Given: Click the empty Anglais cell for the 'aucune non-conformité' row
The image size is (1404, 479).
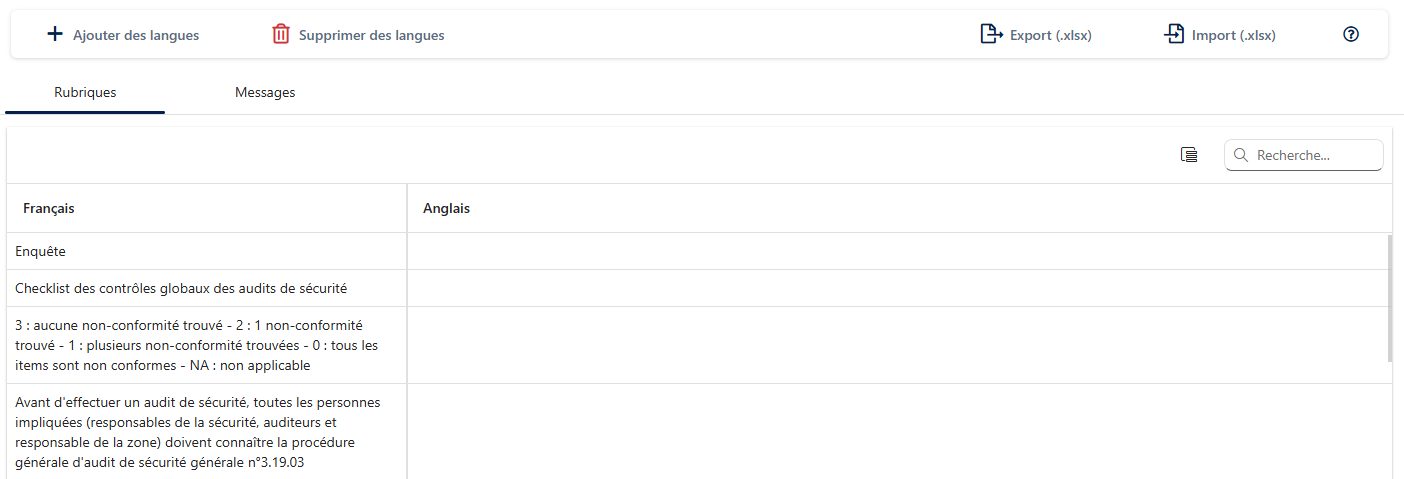Looking at the screenshot, I should coord(897,345).
